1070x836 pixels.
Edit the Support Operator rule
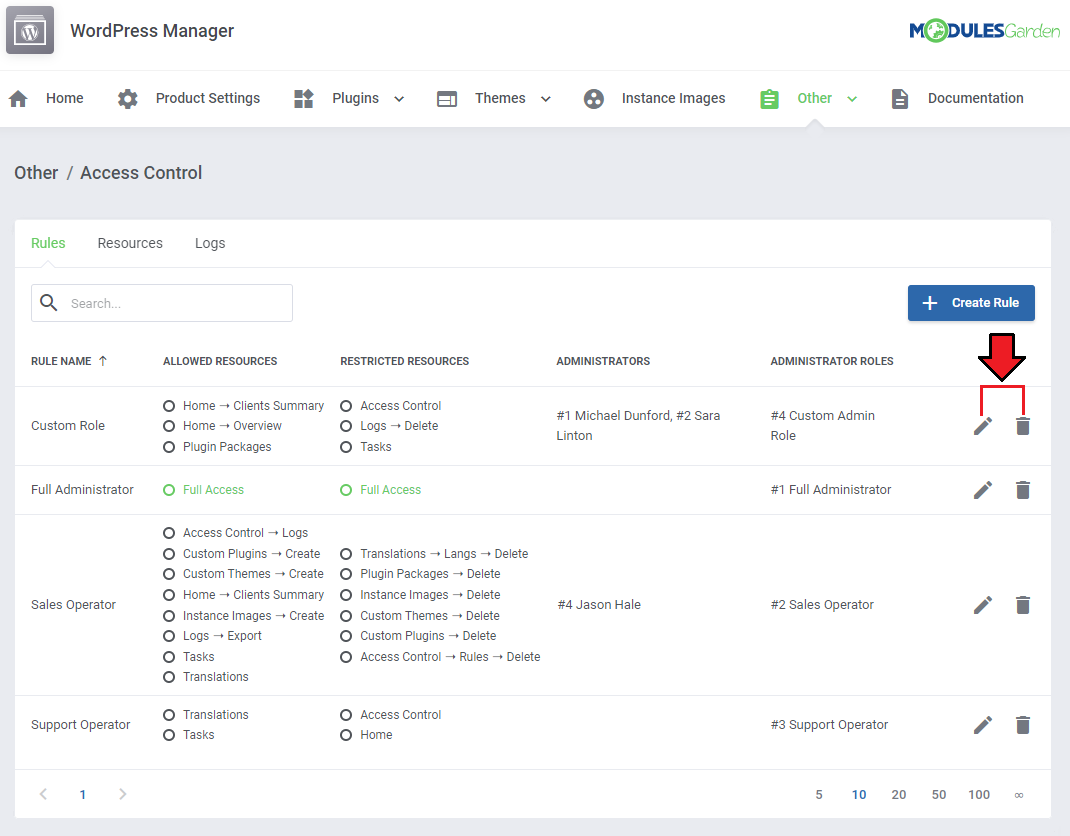(x=983, y=725)
